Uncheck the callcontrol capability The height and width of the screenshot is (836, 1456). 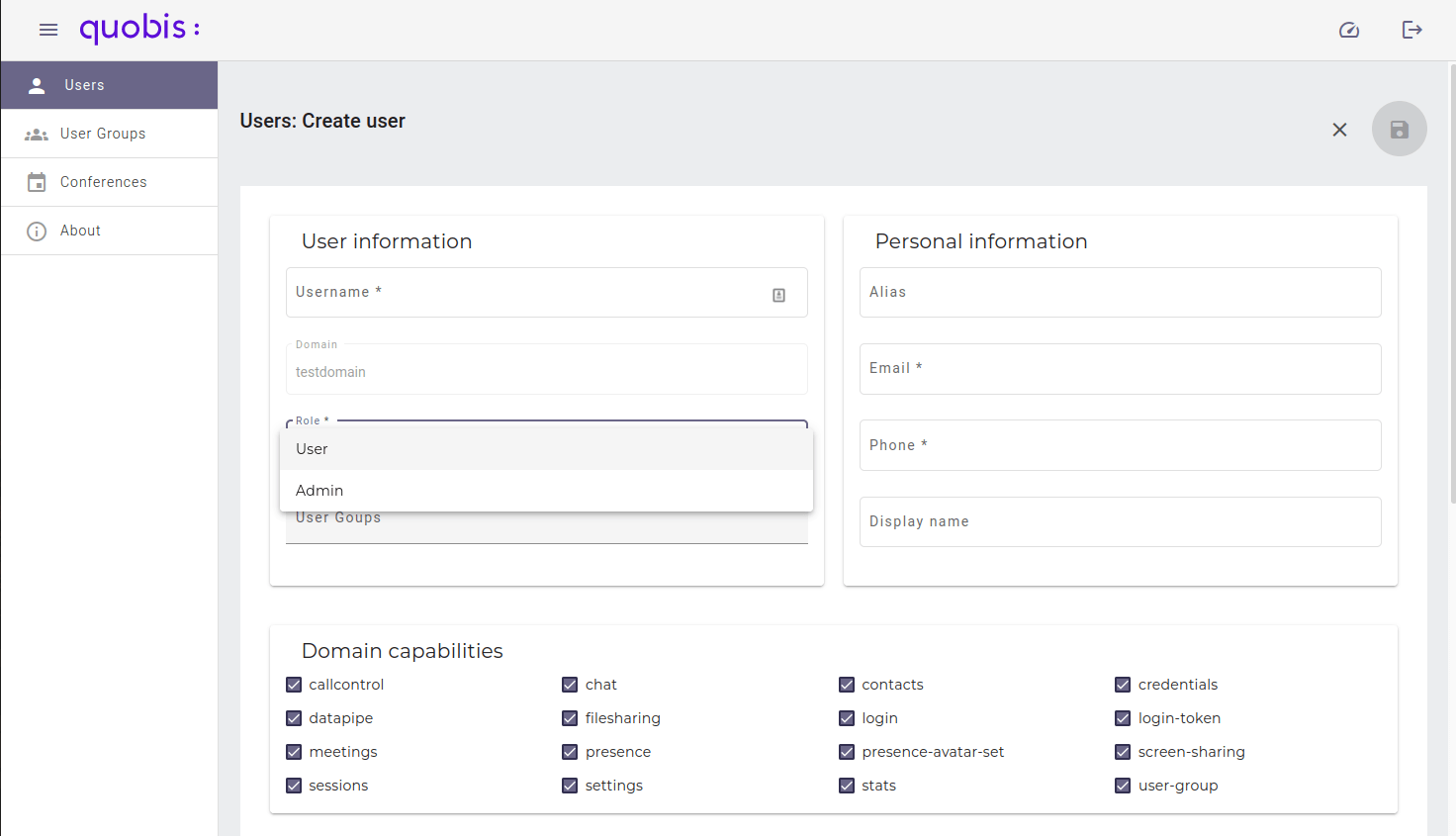point(294,685)
